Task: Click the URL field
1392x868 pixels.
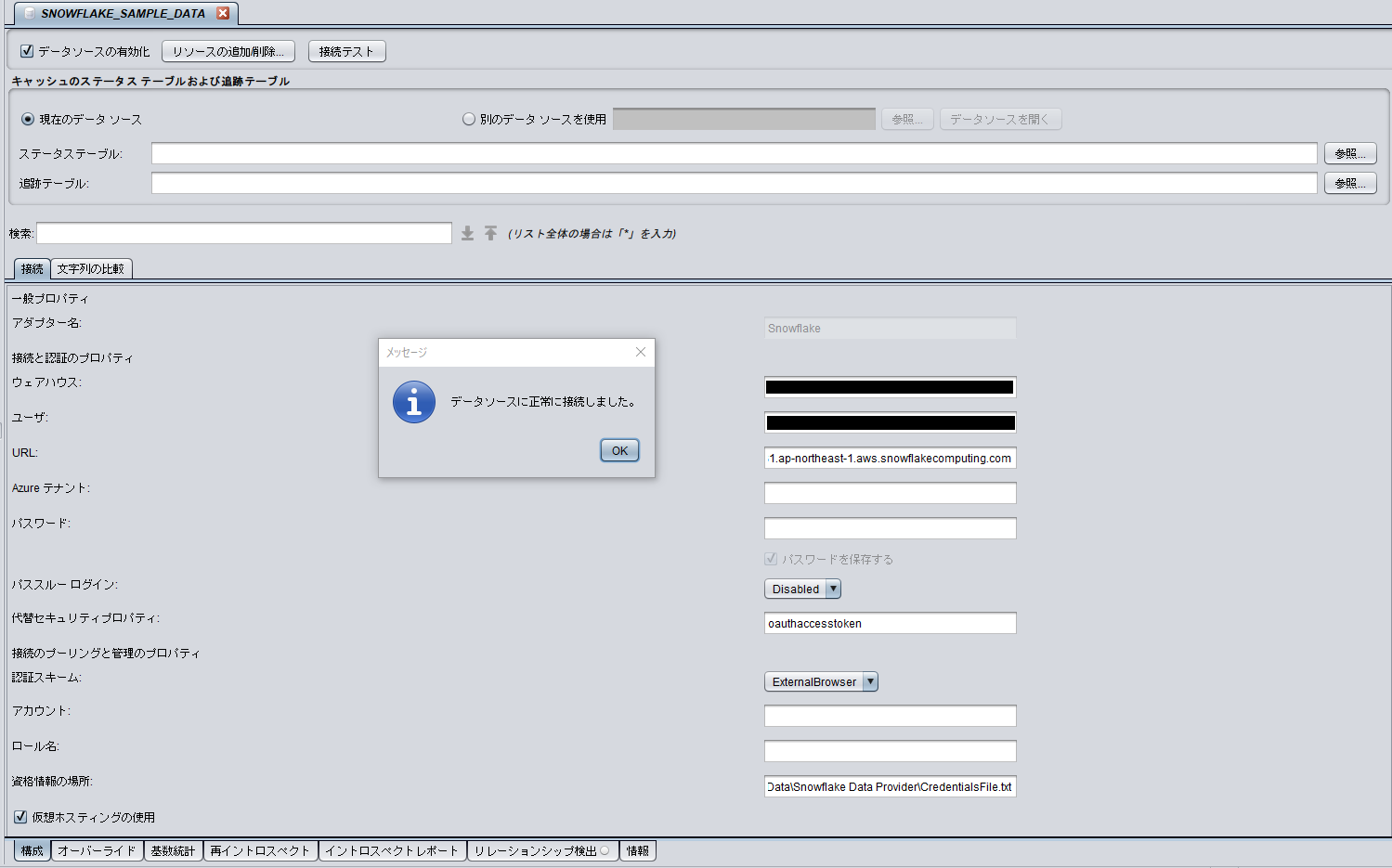Action: pyautogui.click(x=891, y=458)
